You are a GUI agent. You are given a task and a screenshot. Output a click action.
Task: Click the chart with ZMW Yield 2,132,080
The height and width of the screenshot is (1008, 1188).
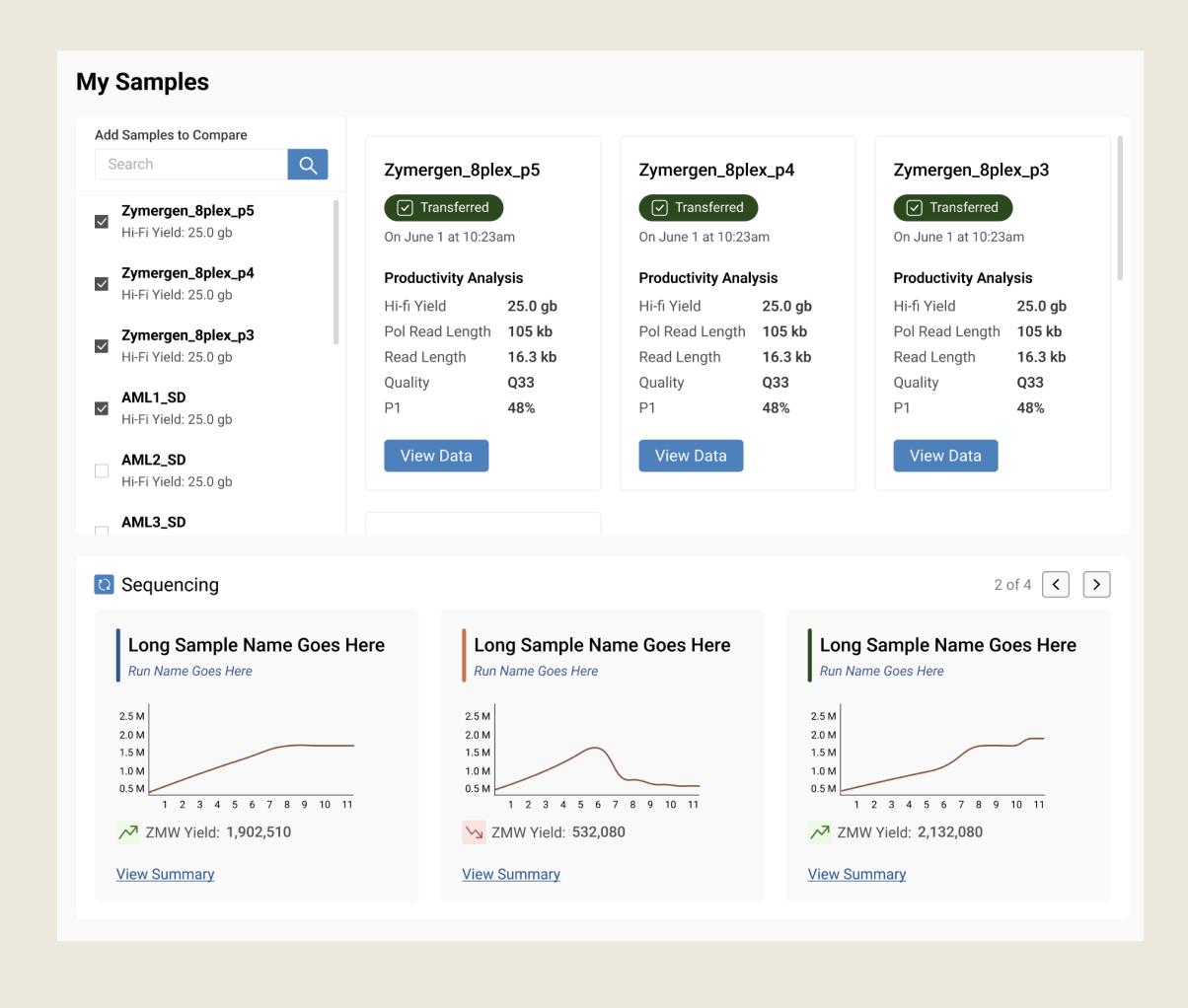coord(928,756)
